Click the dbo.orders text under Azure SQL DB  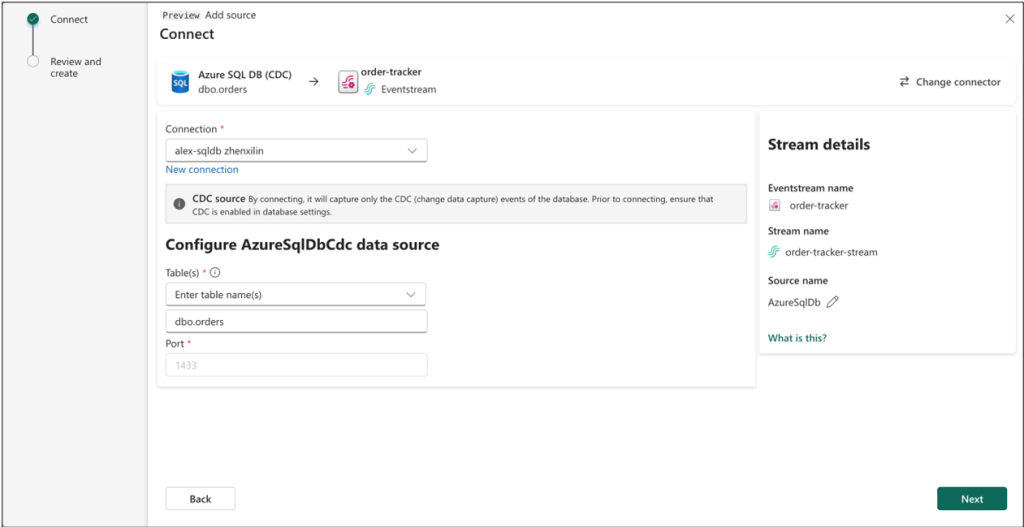[x=223, y=90]
